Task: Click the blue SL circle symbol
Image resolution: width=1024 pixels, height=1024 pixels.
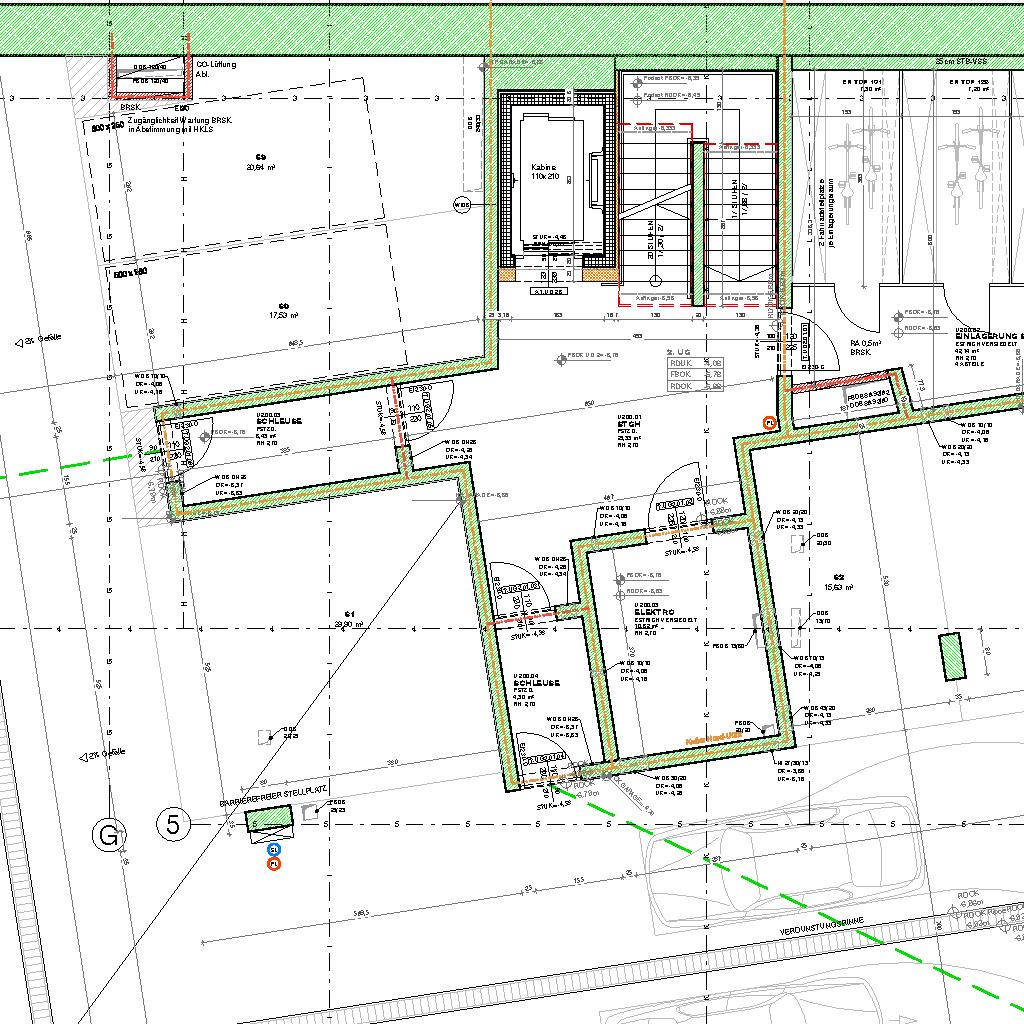Action: [274, 849]
